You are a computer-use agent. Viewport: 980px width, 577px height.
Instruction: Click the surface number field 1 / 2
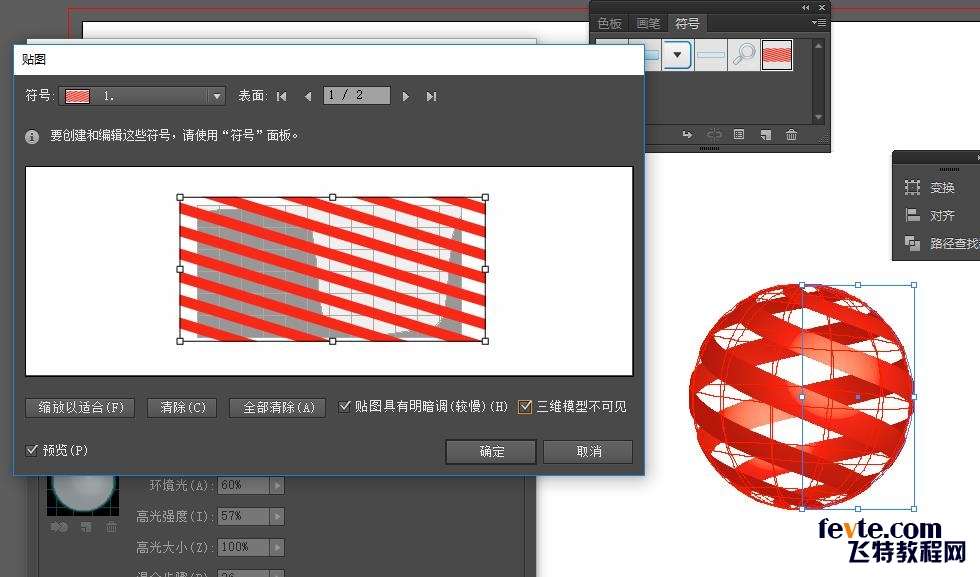coord(357,95)
